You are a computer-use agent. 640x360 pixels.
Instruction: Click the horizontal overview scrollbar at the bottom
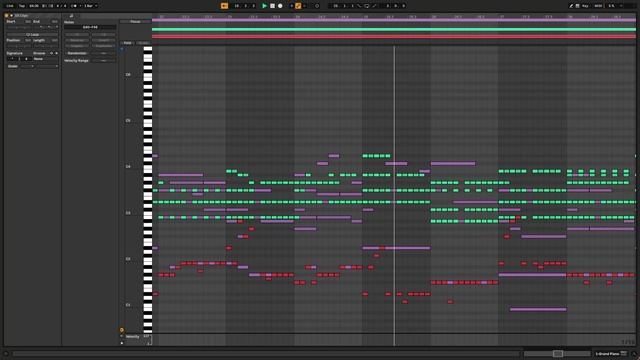point(266,353)
